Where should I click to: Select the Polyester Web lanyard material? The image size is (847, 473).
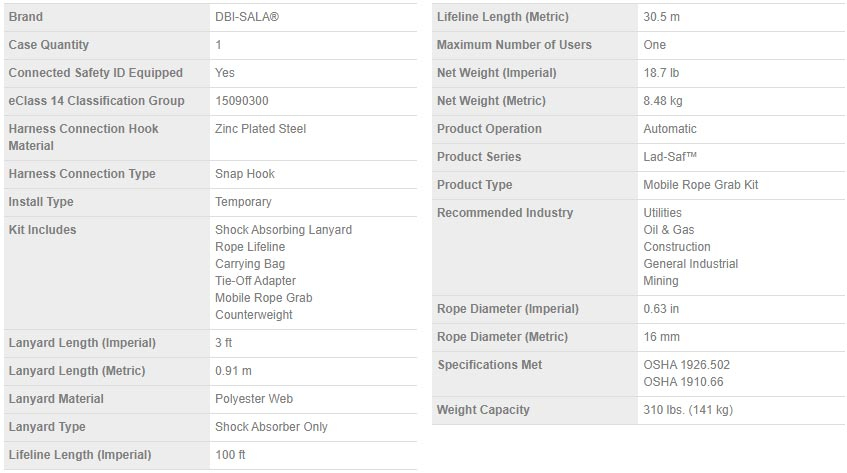coord(254,399)
